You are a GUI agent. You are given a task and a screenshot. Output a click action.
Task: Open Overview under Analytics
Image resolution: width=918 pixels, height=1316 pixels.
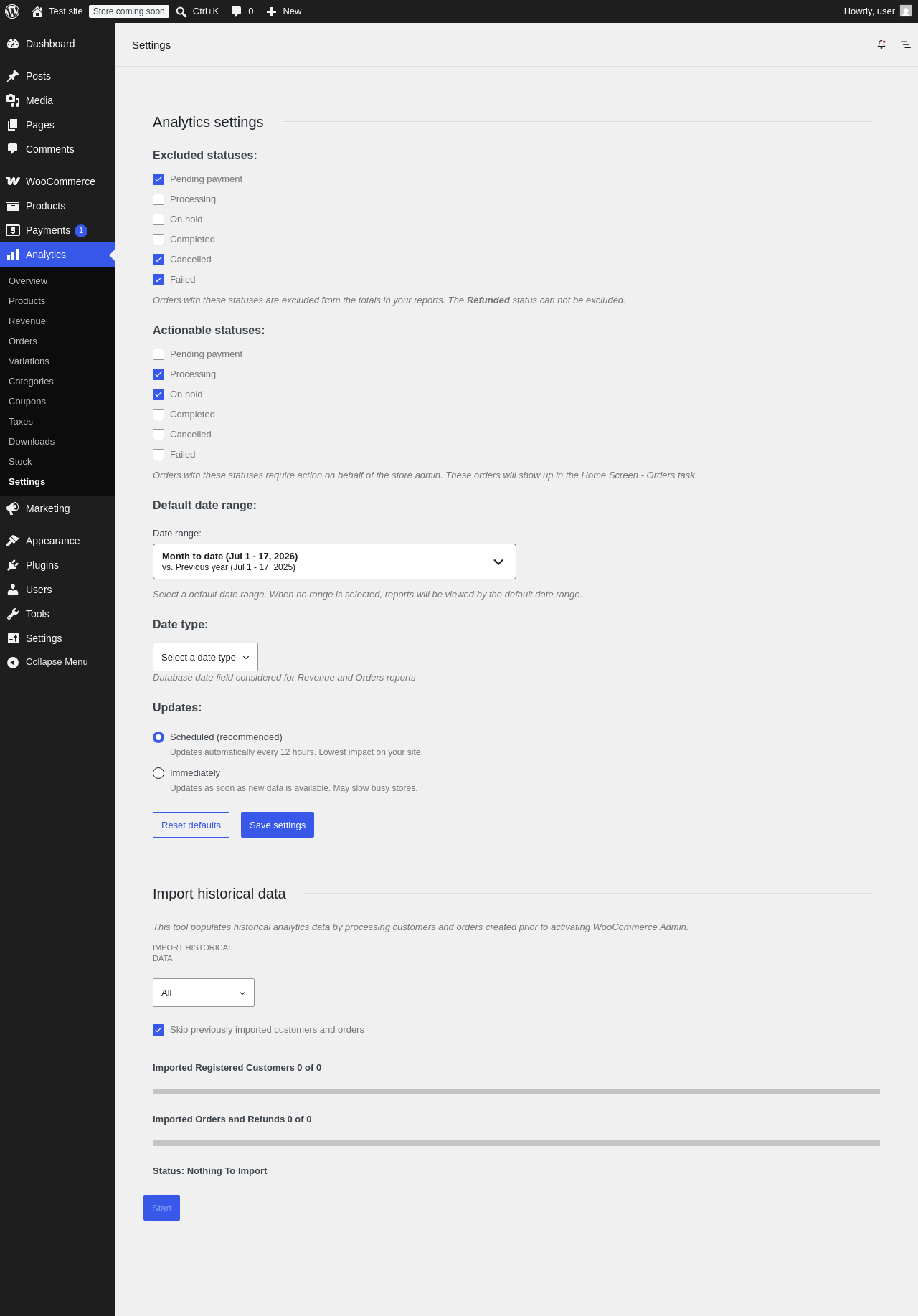(28, 281)
